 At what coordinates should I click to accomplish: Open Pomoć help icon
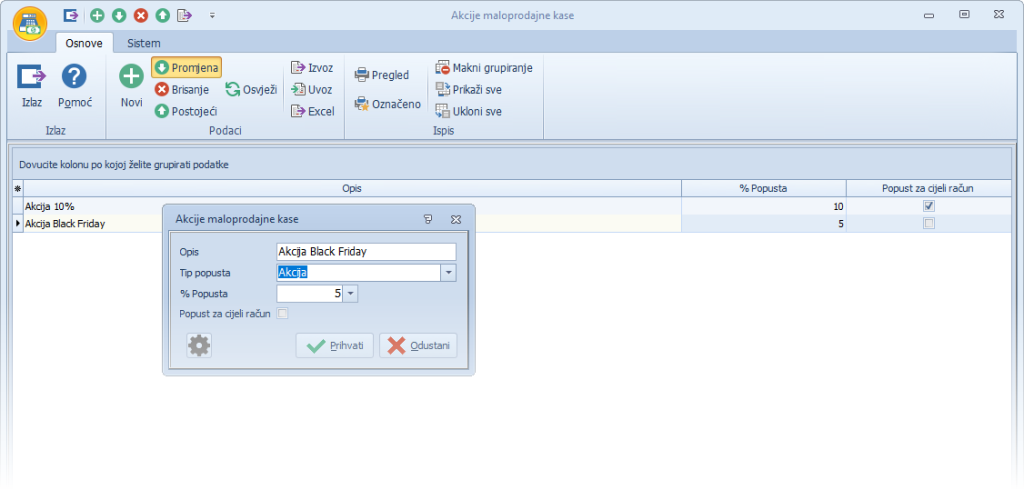coord(74,77)
